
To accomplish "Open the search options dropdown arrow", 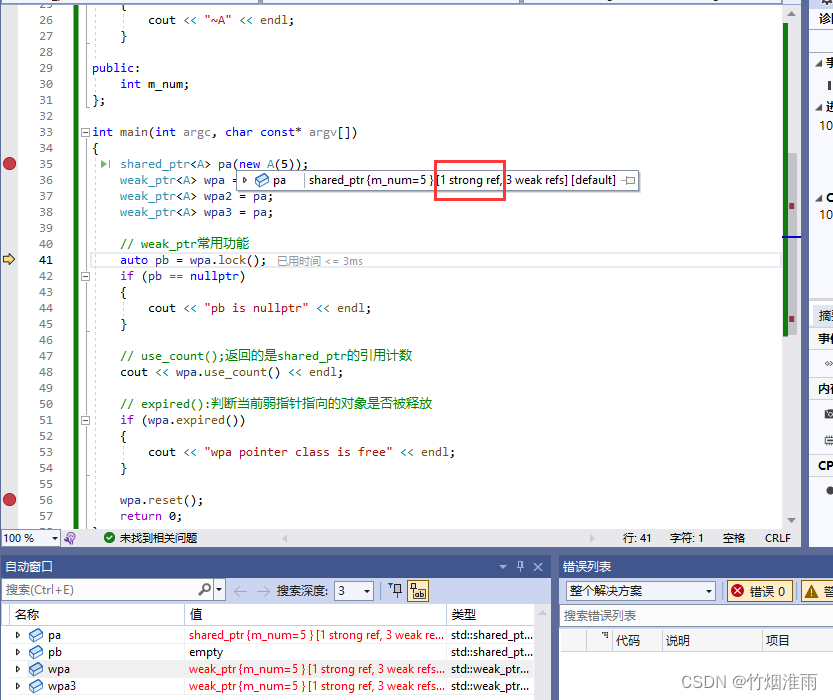I will [219, 590].
